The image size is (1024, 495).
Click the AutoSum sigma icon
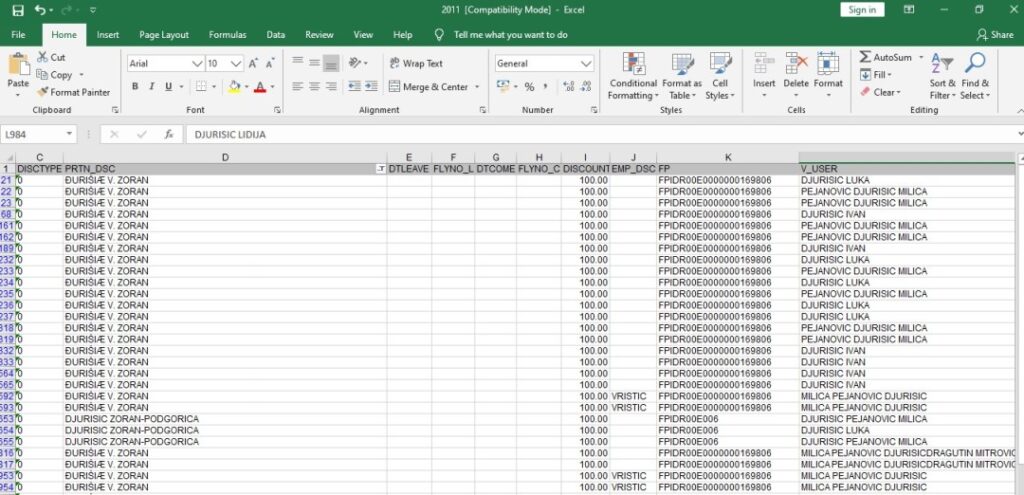click(x=865, y=57)
